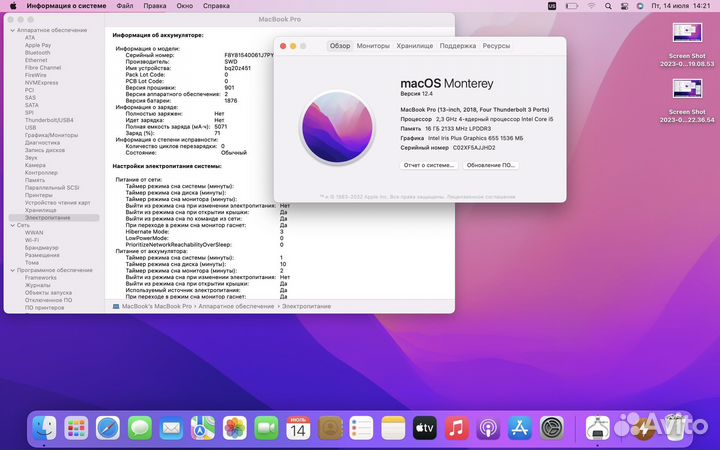Launch the Music app from the Dock
The height and width of the screenshot is (450, 720).
456,428
